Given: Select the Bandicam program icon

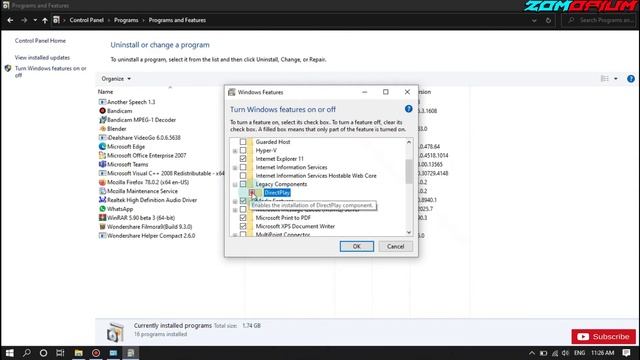Looking at the screenshot, I should coord(102,111).
